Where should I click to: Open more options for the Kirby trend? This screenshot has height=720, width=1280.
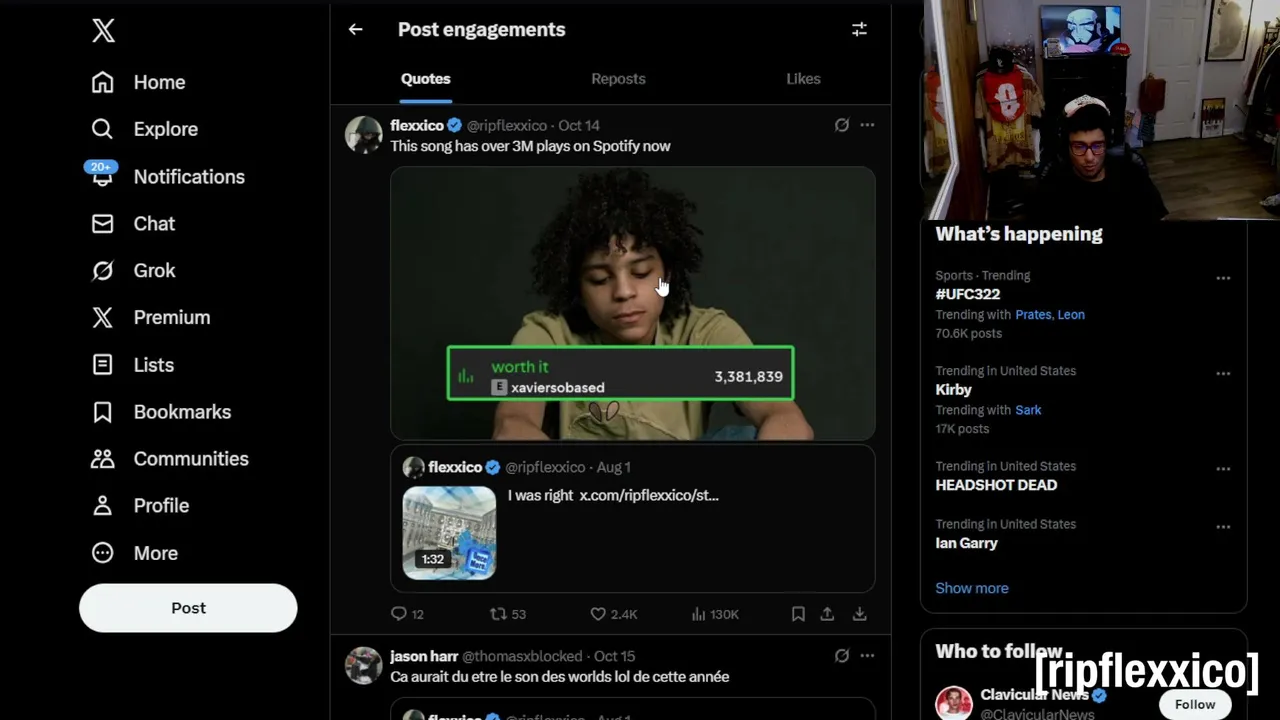pos(1223,373)
